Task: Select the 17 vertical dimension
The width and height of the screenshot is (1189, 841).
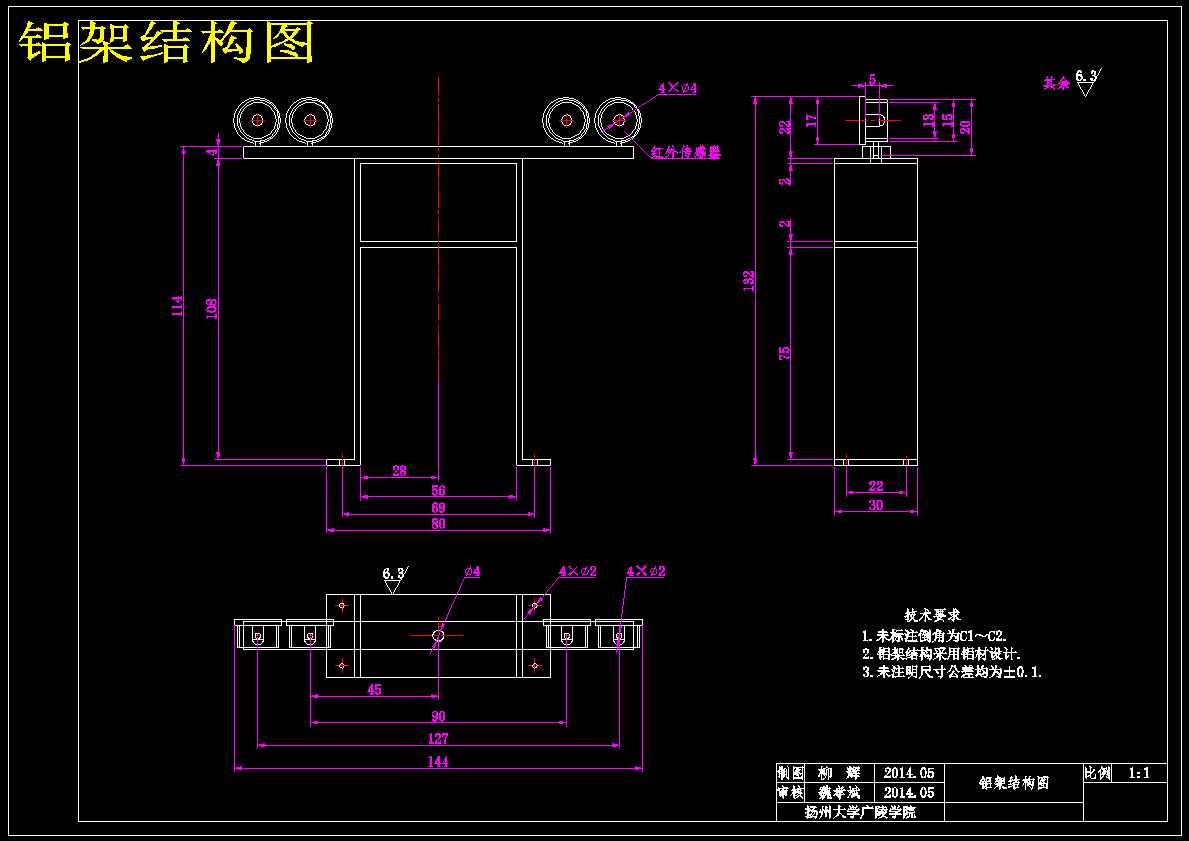Action: tap(811, 120)
